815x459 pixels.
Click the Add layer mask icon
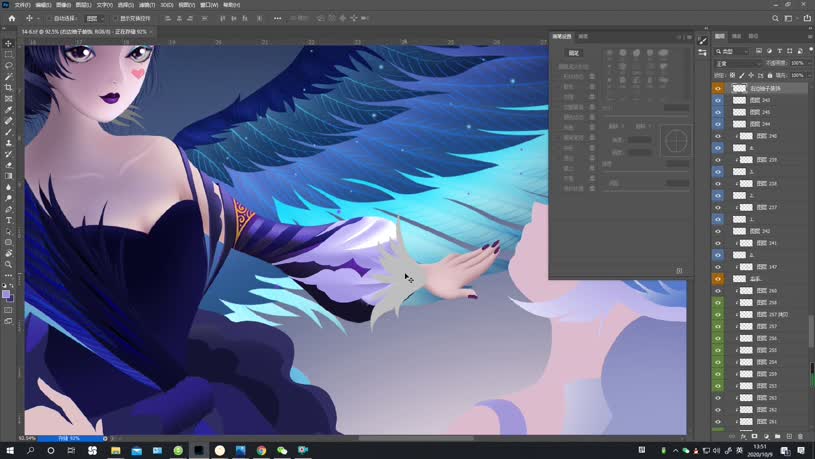click(755, 437)
